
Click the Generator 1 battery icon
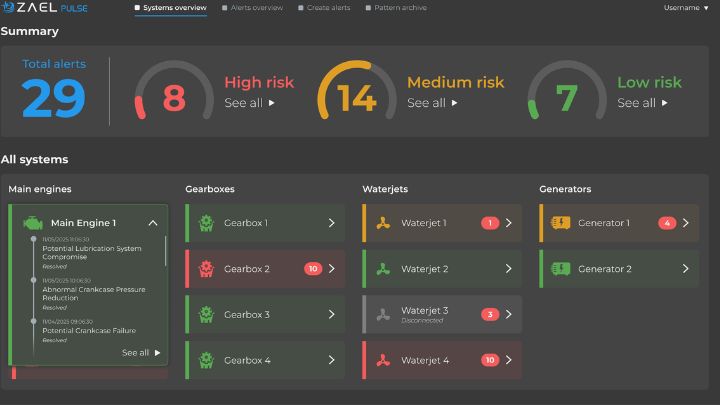(x=561, y=223)
